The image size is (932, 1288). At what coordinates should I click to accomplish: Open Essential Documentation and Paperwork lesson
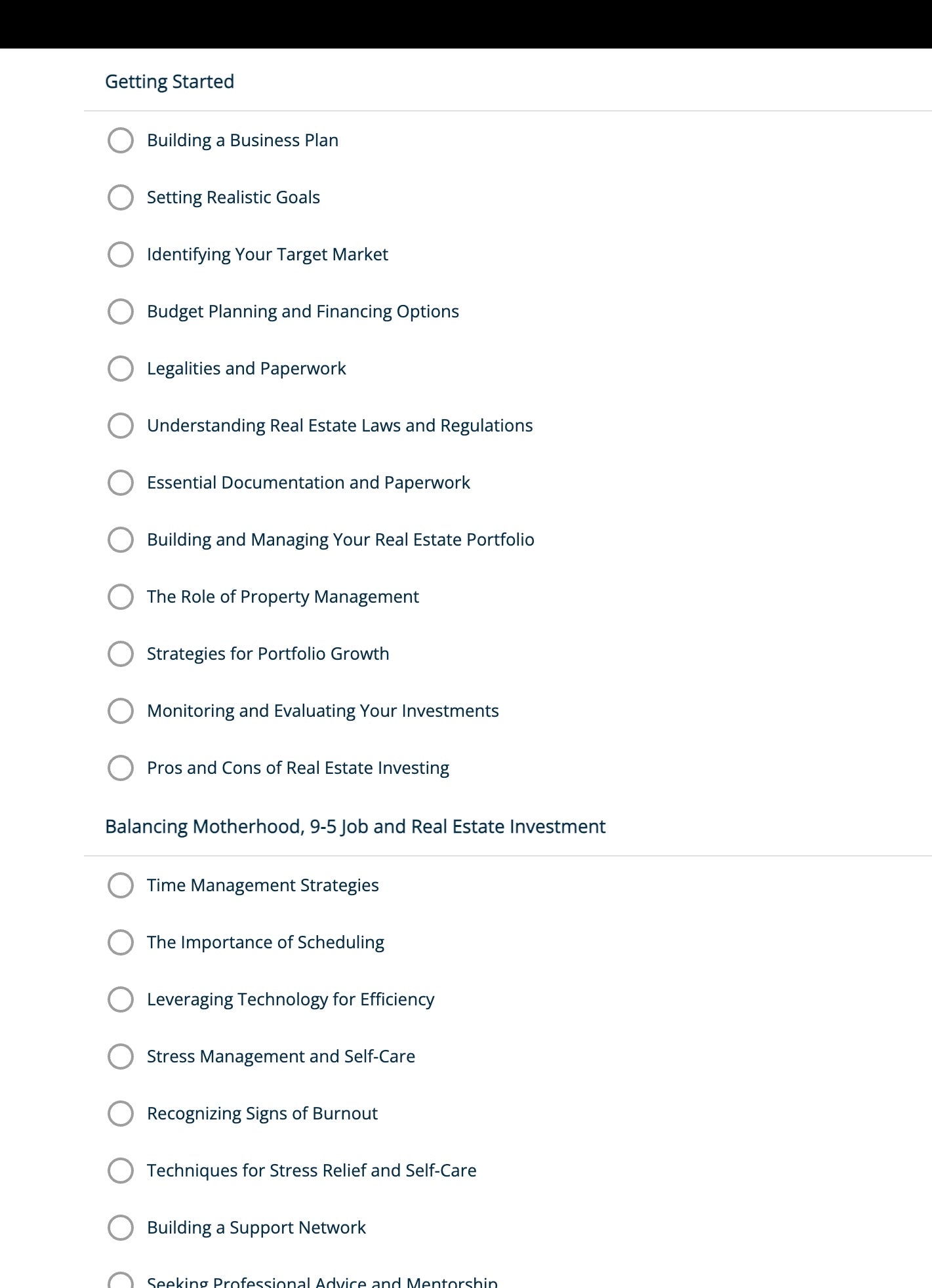click(308, 483)
